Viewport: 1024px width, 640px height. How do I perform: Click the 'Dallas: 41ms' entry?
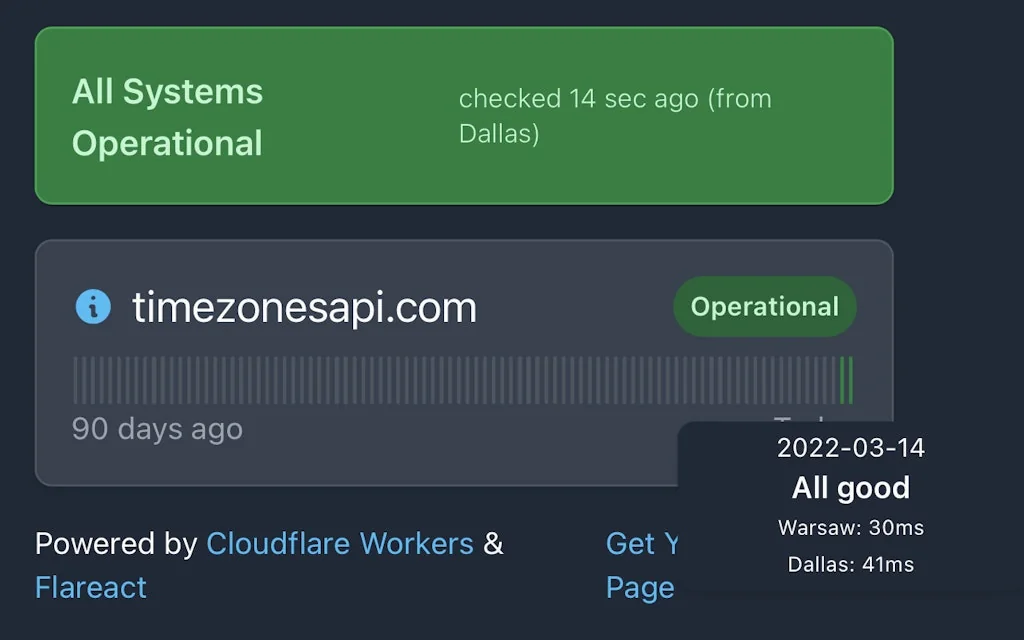(851, 564)
